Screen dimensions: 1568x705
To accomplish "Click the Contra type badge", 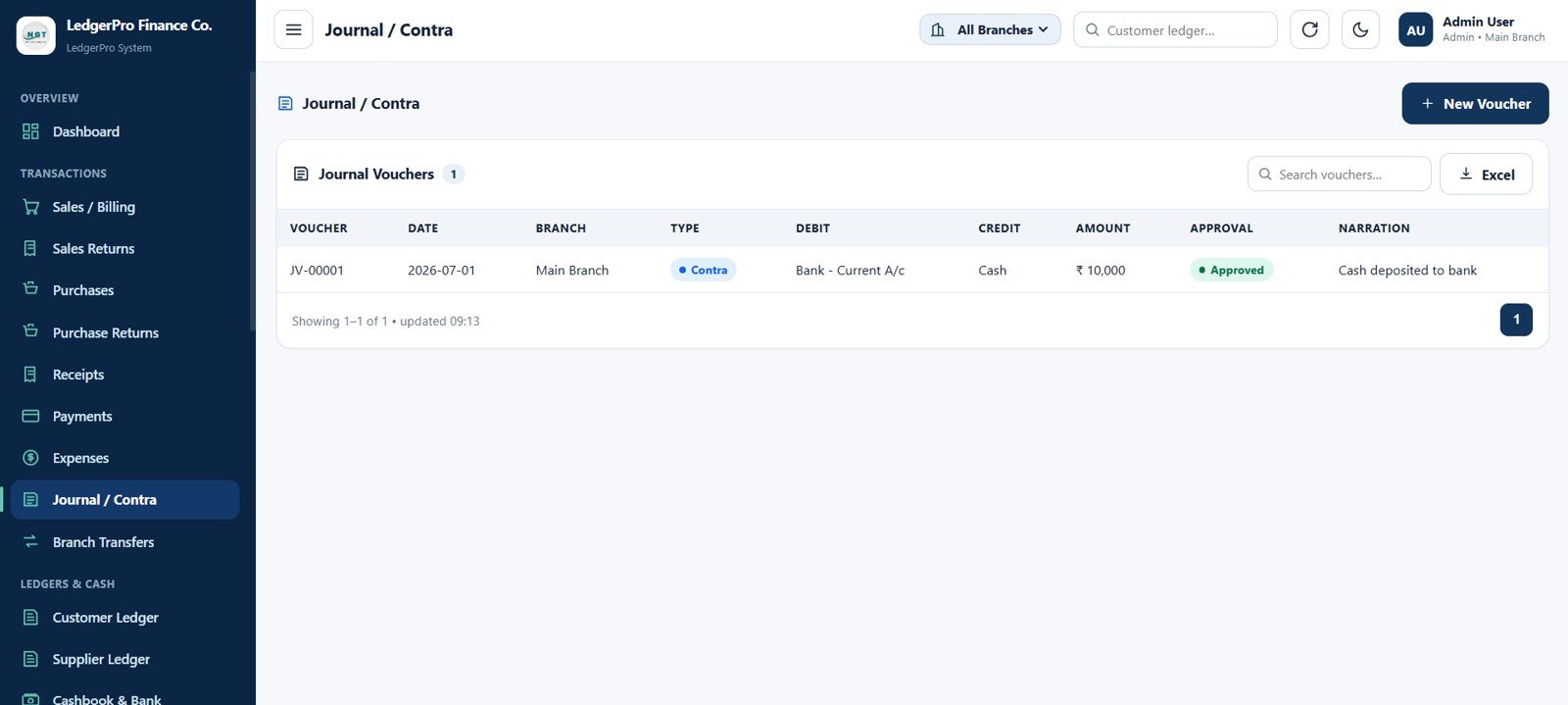I will (x=703, y=270).
